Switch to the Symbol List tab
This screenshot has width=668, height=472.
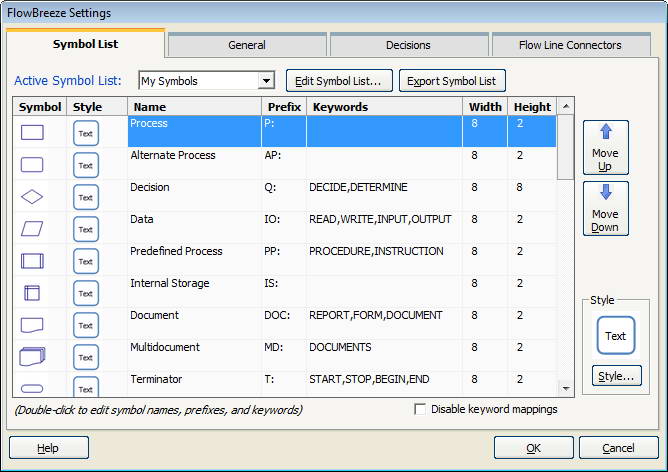pyautogui.click(x=85, y=44)
